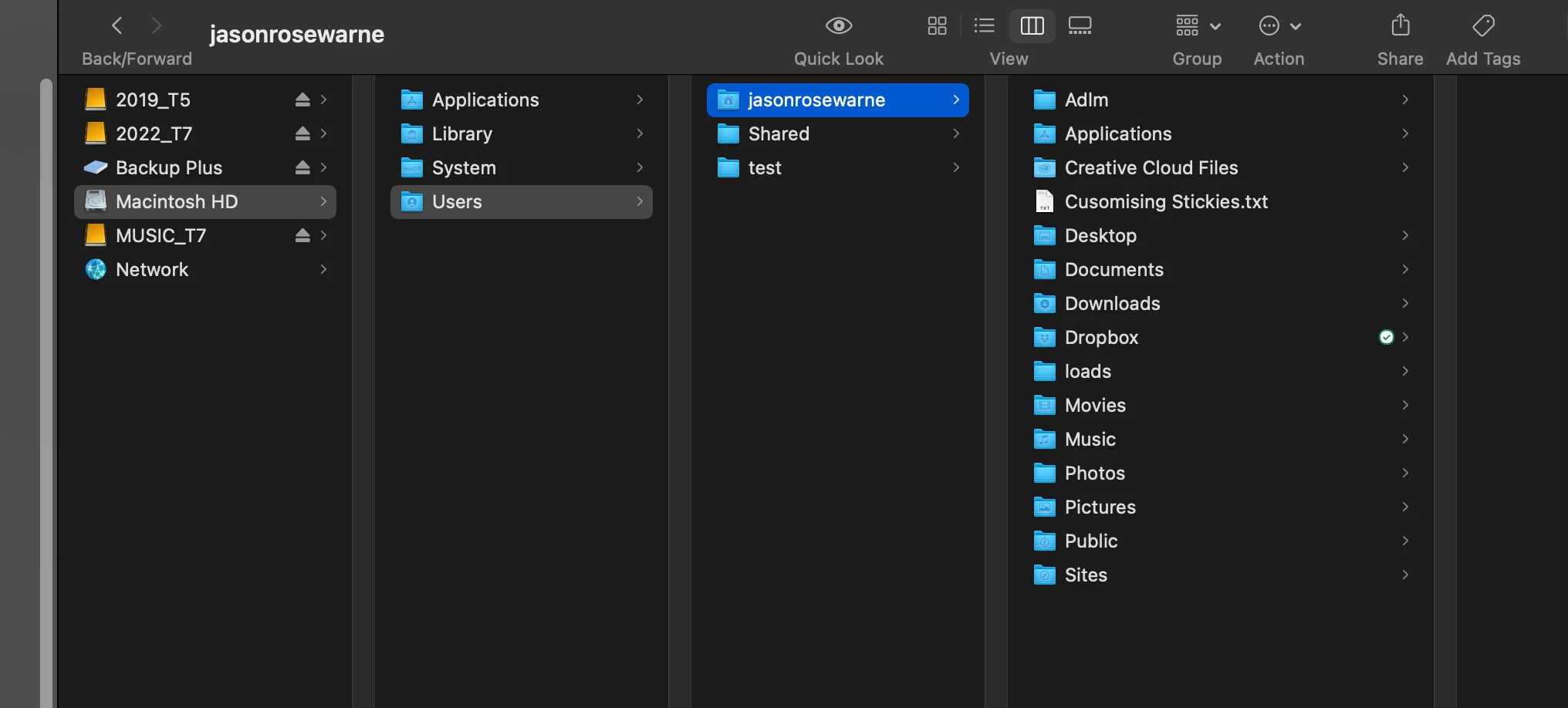Image resolution: width=1568 pixels, height=708 pixels.
Task: Click the Back/Forward label
Action: point(137,59)
